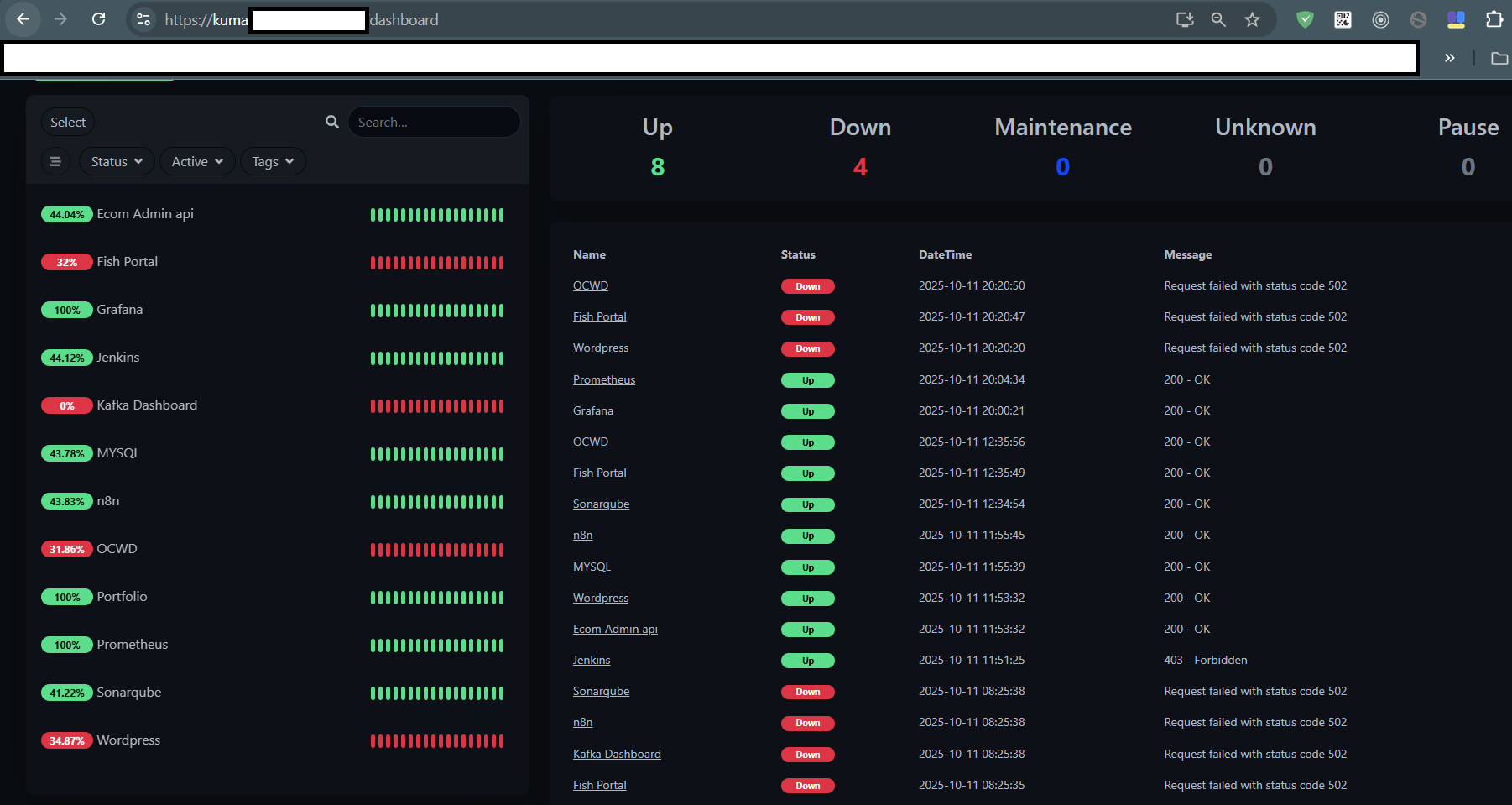Click the monitor Search input field

(x=433, y=122)
